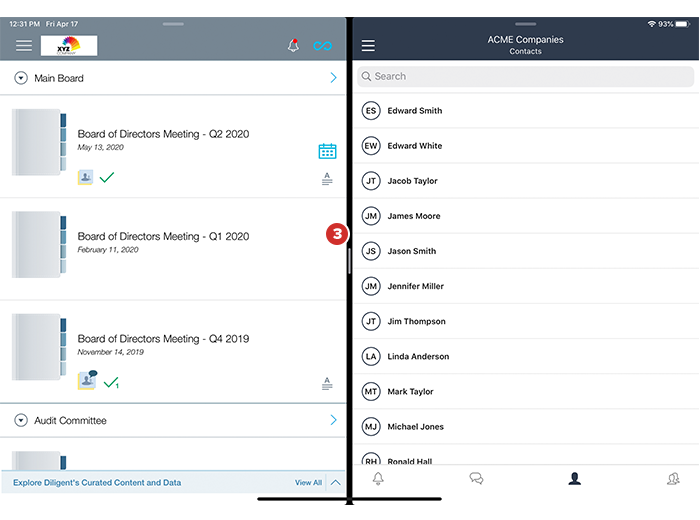
Task: Select the contacts person tab icon
Action: click(x=574, y=479)
